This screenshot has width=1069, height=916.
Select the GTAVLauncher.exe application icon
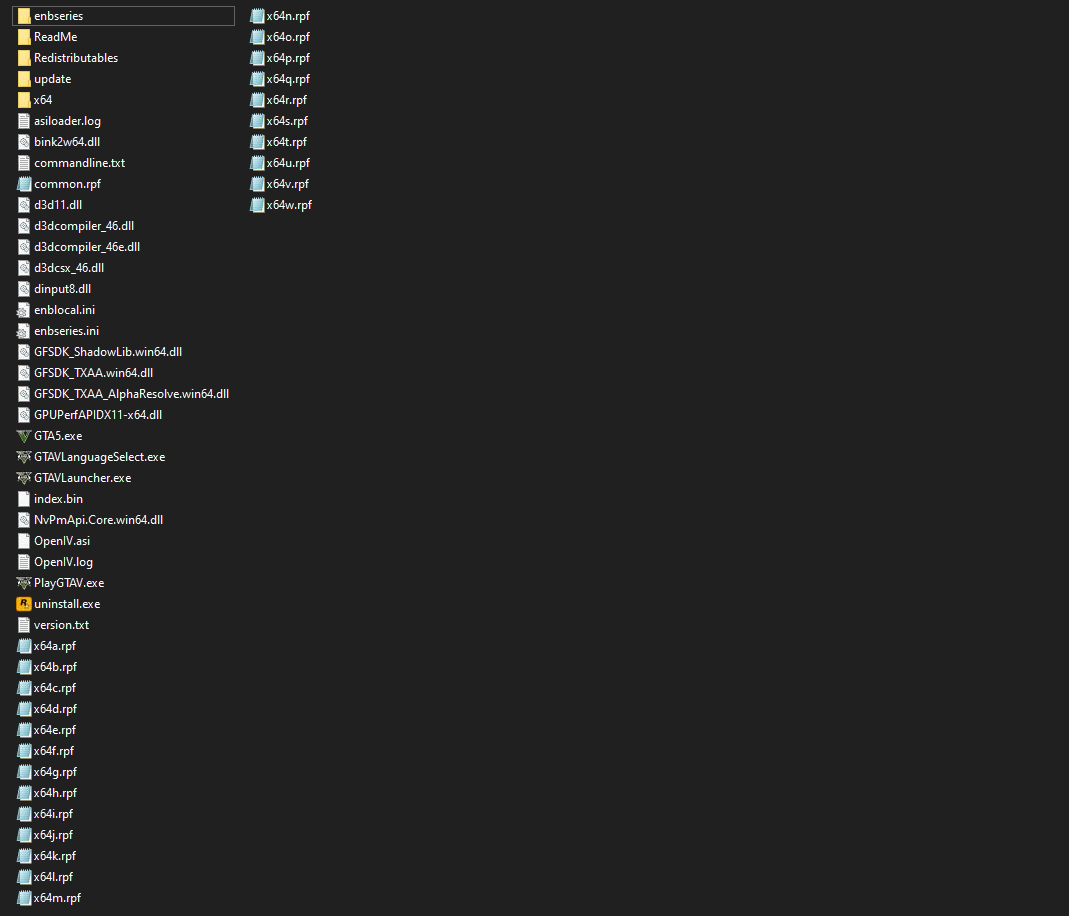click(x=24, y=478)
